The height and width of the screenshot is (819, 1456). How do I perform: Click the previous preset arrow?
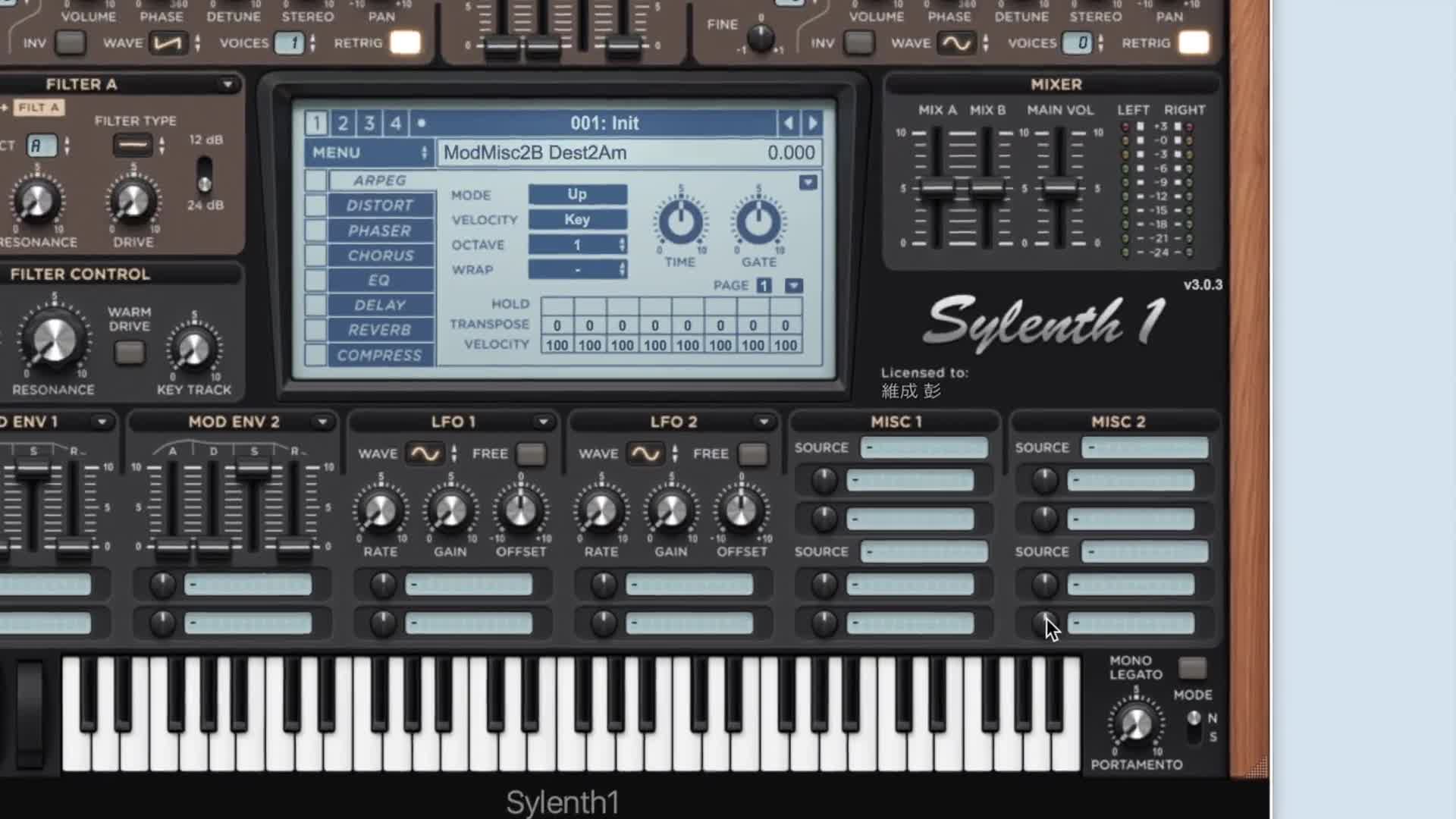(x=788, y=123)
